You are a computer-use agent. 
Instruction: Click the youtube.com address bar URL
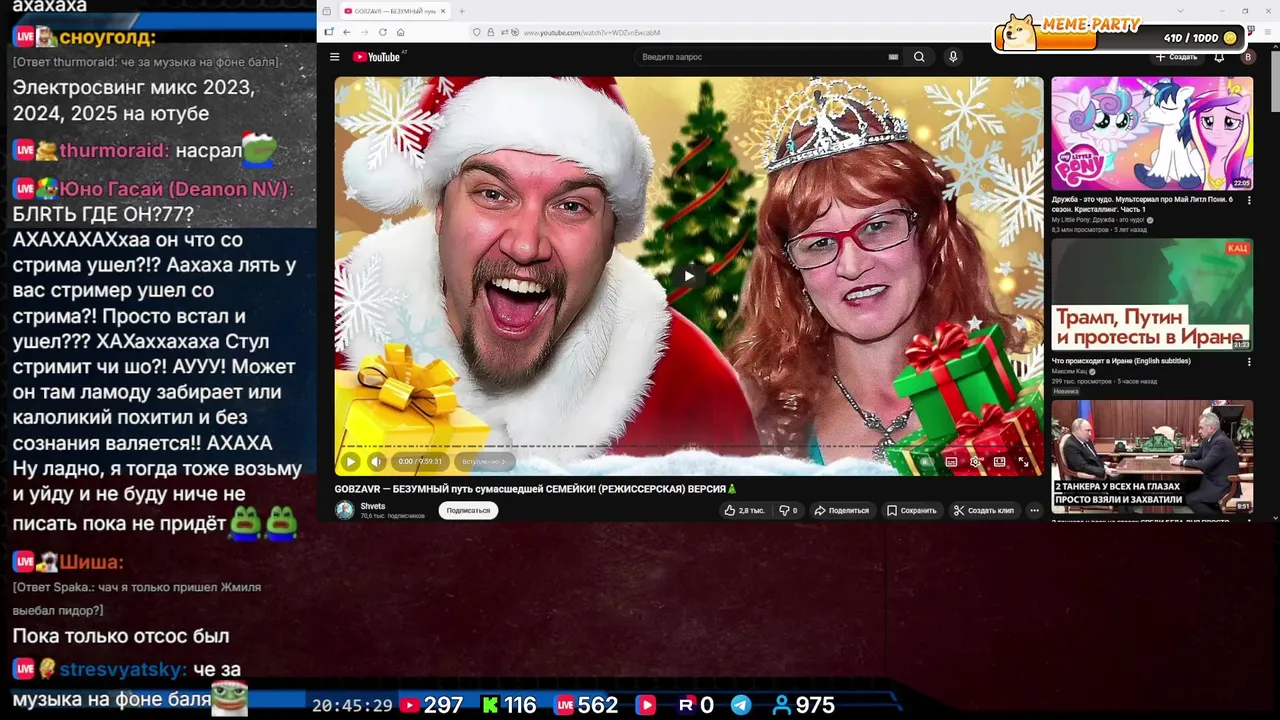coord(591,33)
